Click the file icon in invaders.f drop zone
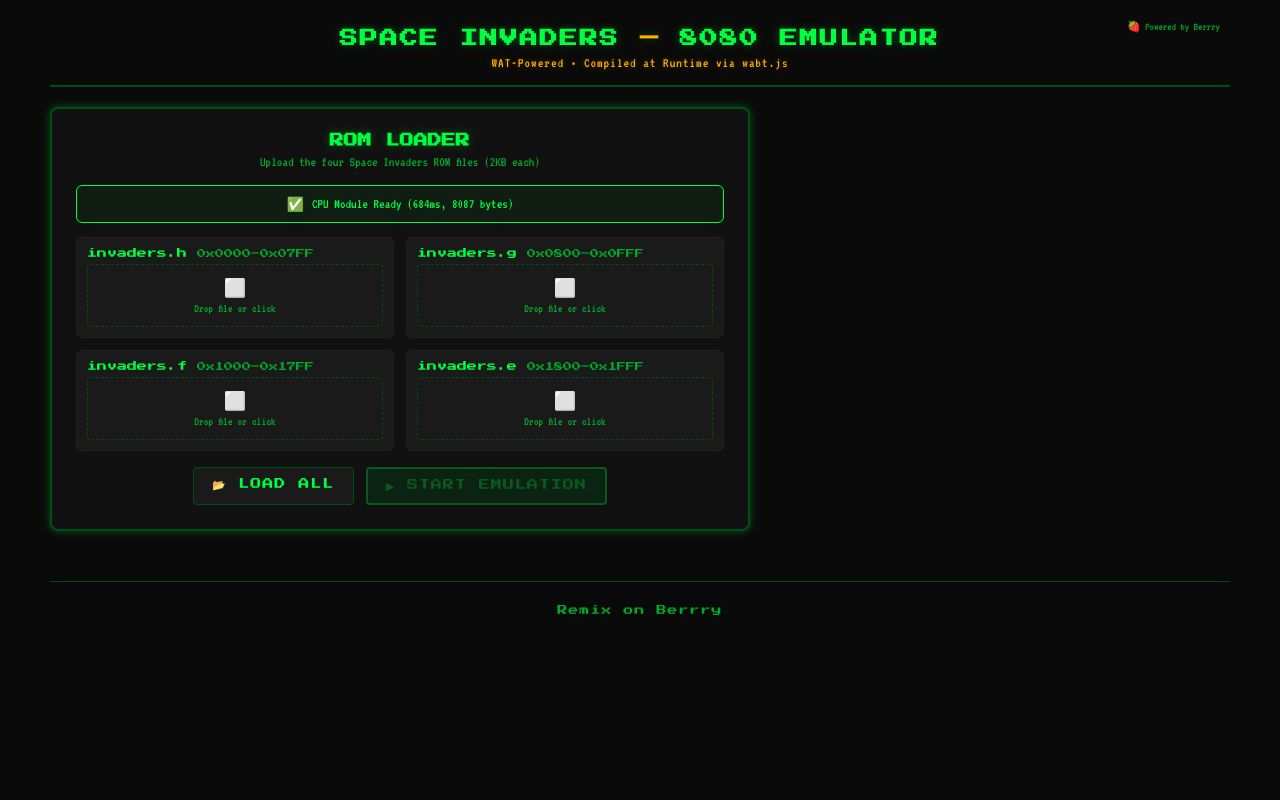 (x=235, y=400)
